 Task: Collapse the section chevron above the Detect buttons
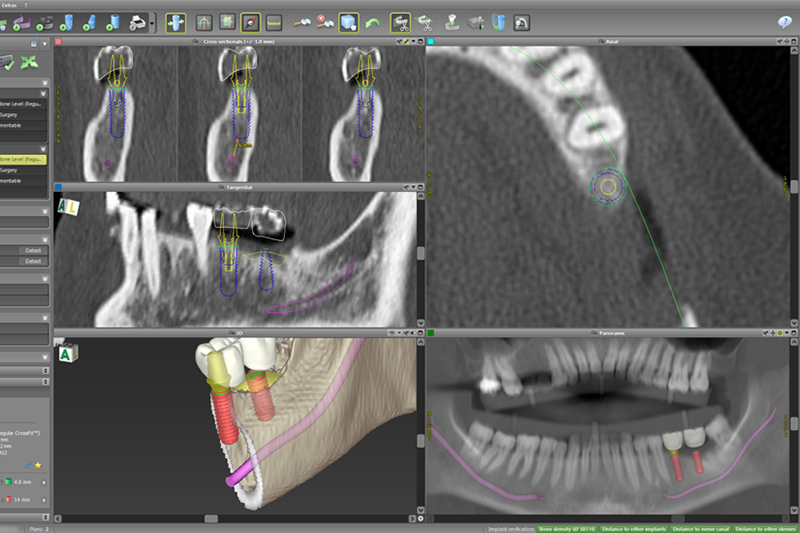click(45, 239)
